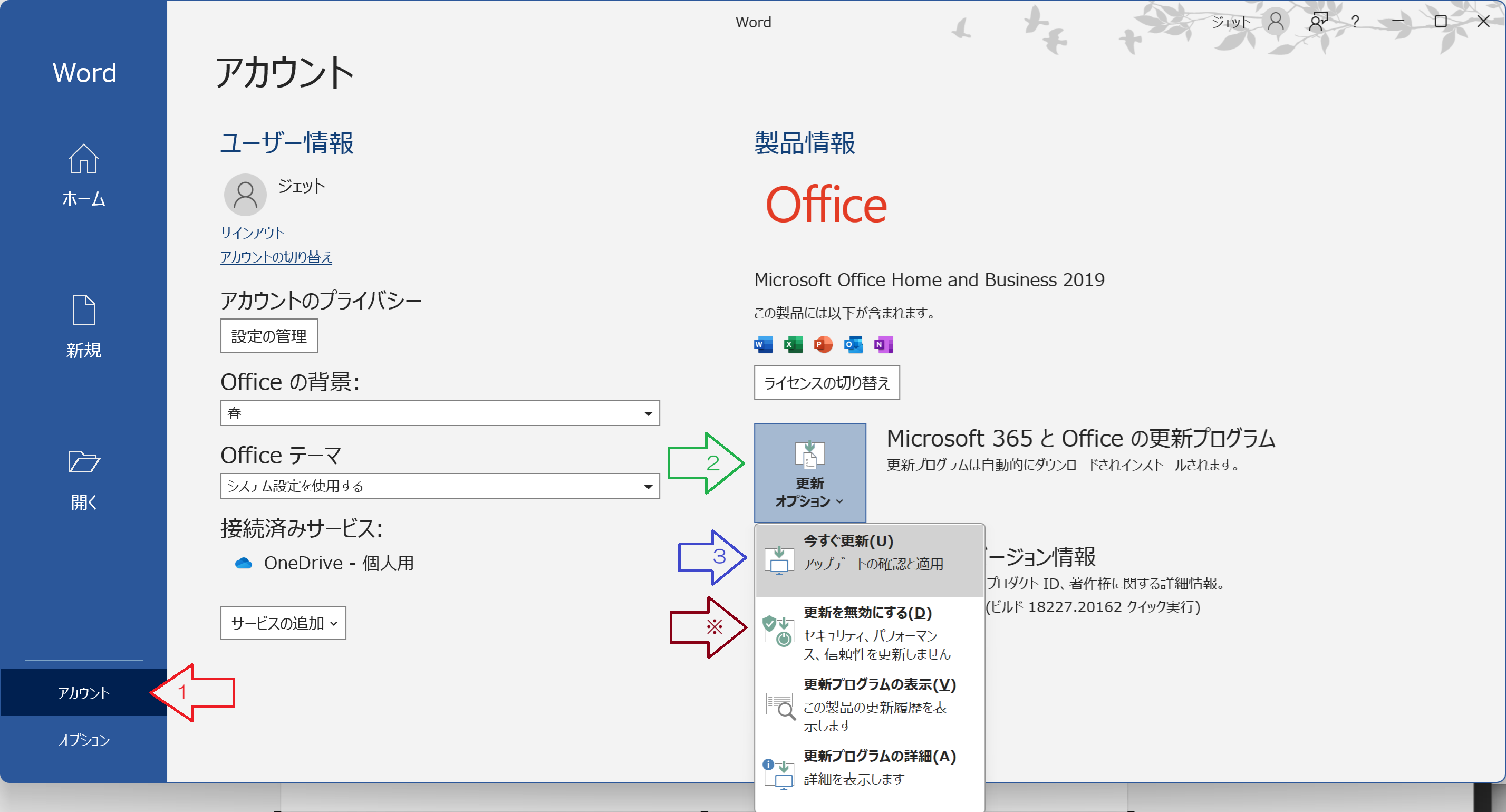Click the OneDrive - 個人用 service entry
The height and width of the screenshot is (812, 1506).
(324, 563)
